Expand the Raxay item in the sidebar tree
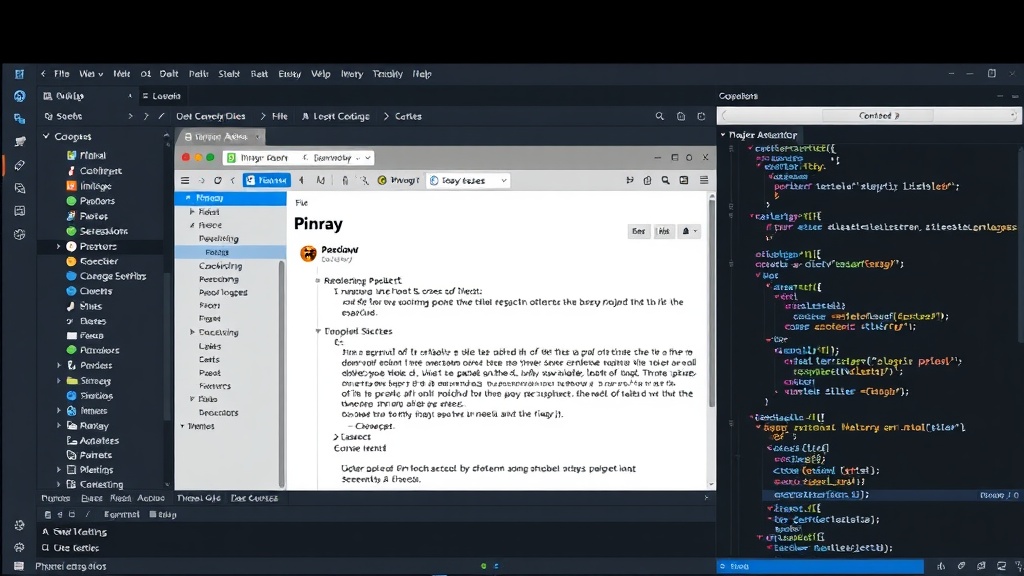 coord(58,426)
